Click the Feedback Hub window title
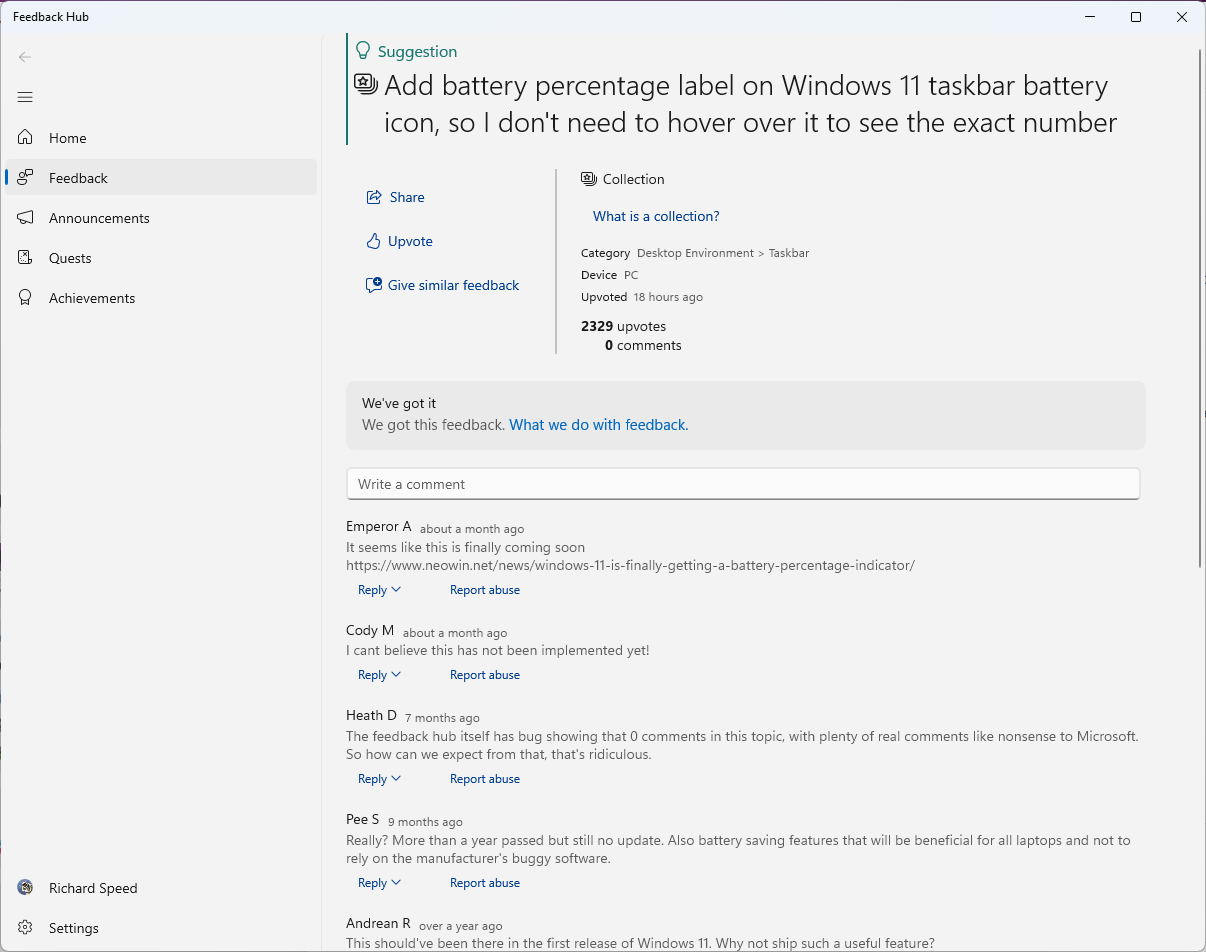The image size is (1206, 952). [51, 17]
